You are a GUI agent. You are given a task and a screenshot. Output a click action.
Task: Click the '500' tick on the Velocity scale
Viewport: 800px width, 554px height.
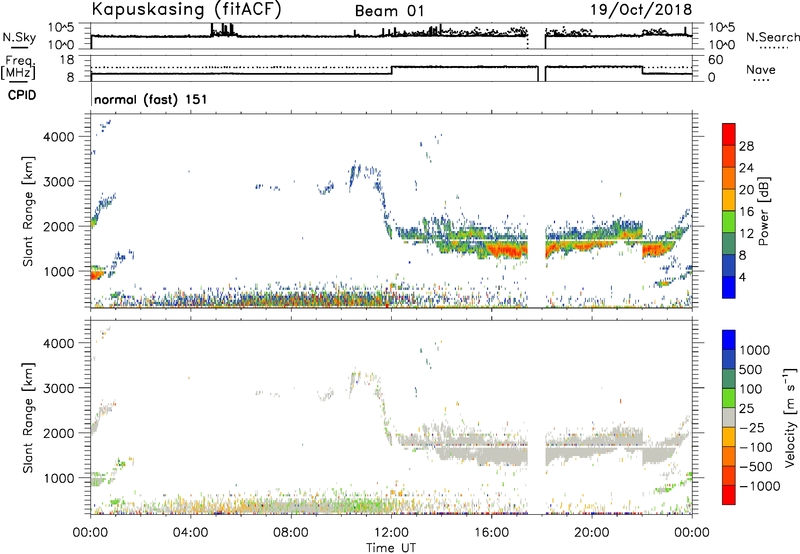point(751,370)
